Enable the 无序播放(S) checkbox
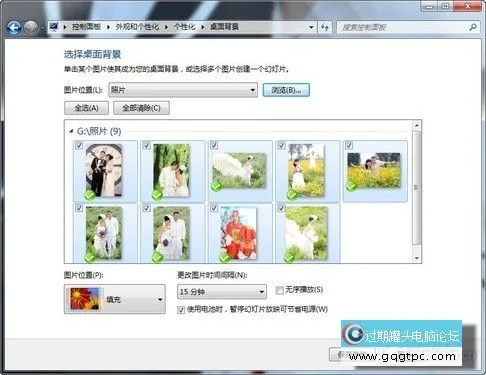The height and width of the screenshot is (375, 486). tap(279, 290)
